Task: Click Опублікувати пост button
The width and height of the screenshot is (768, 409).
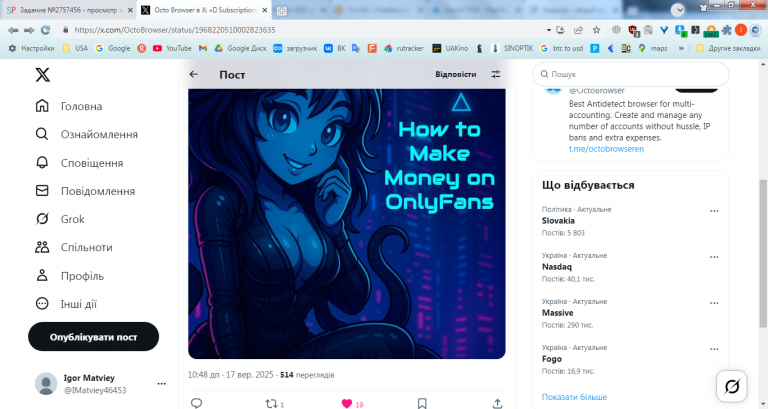Action: [x=94, y=337]
